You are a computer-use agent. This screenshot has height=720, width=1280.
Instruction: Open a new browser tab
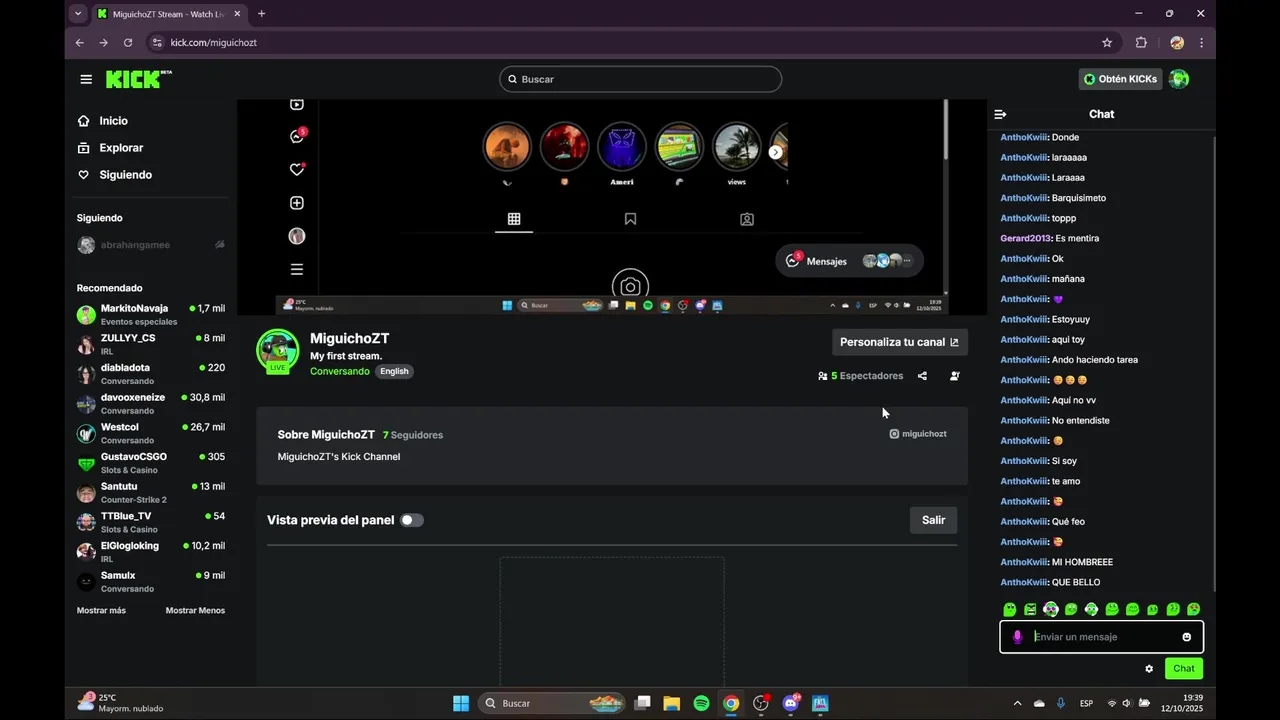tap(262, 14)
